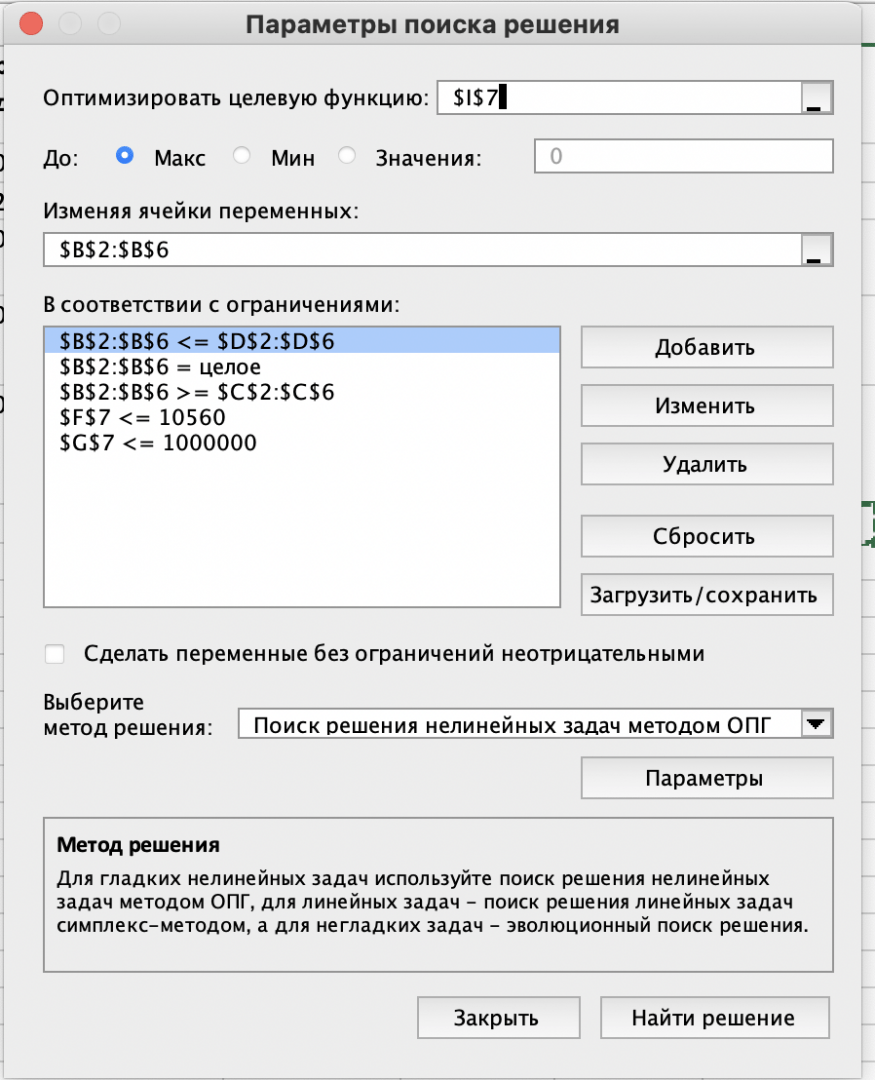The height and width of the screenshot is (1080, 875).
Task: Click Сбросить to reset solver settings
Action: pyautogui.click(x=707, y=535)
